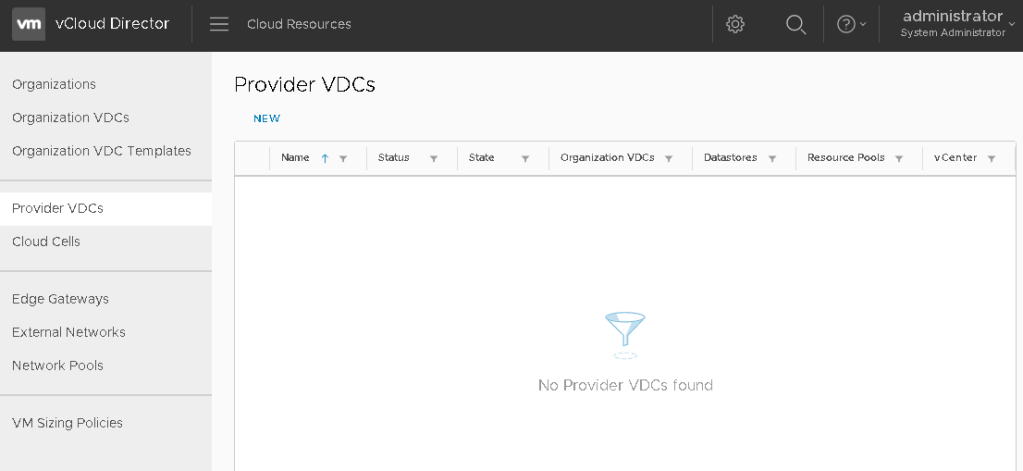
Task: Filter the Datastores column
Action: coord(772,159)
